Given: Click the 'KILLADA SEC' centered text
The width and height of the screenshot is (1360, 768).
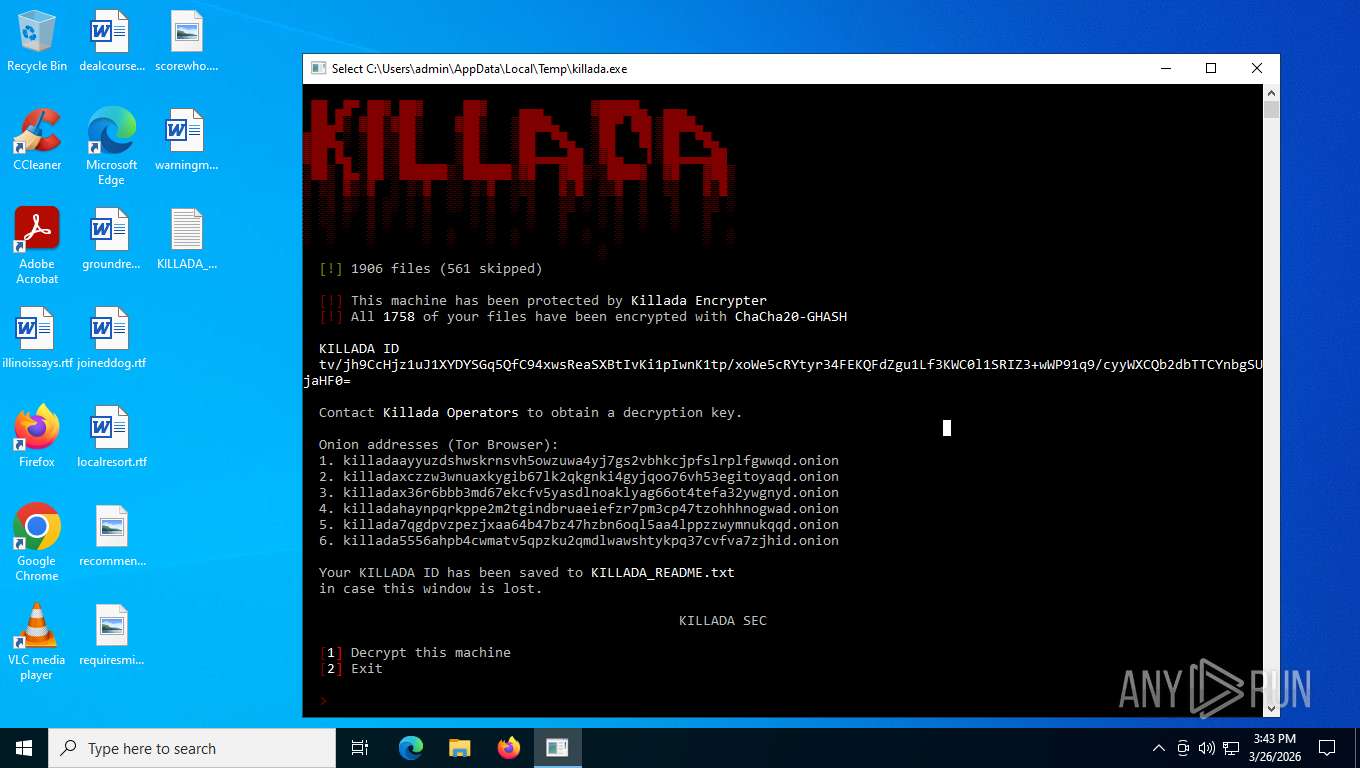Looking at the screenshot, I should tap(723, 620).
